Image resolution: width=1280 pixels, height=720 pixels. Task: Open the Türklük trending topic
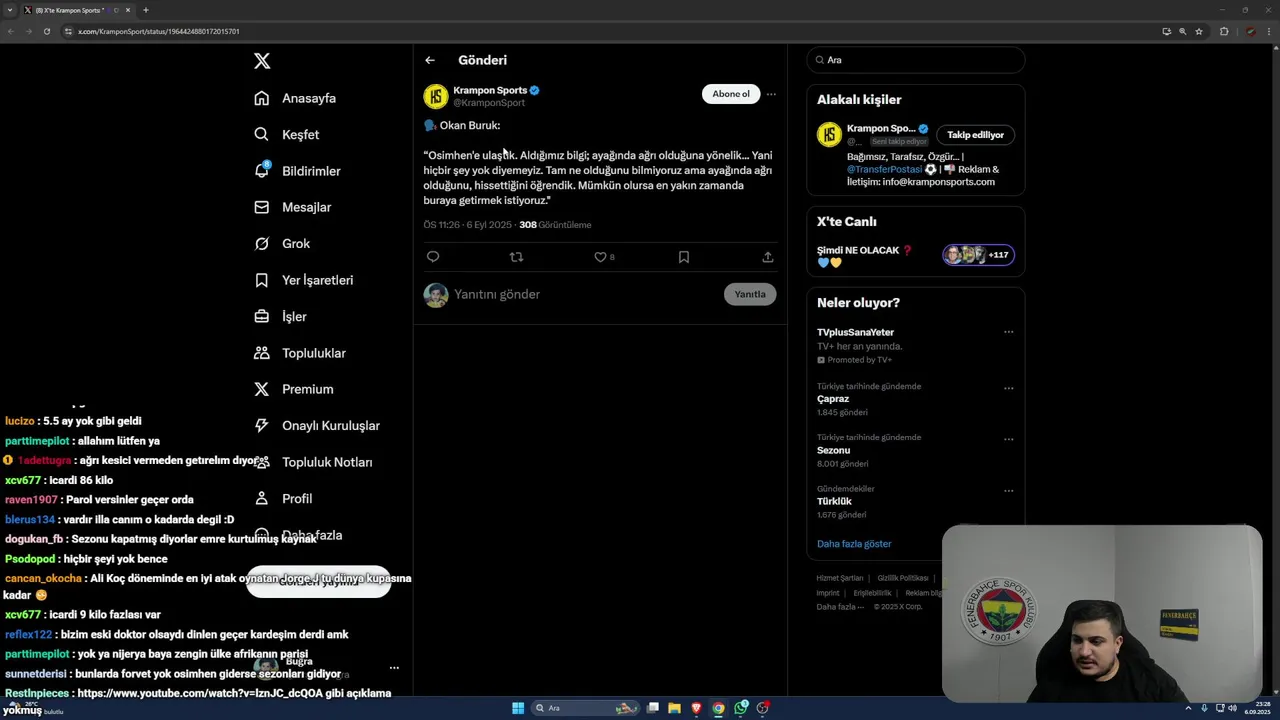click(834, 501)
